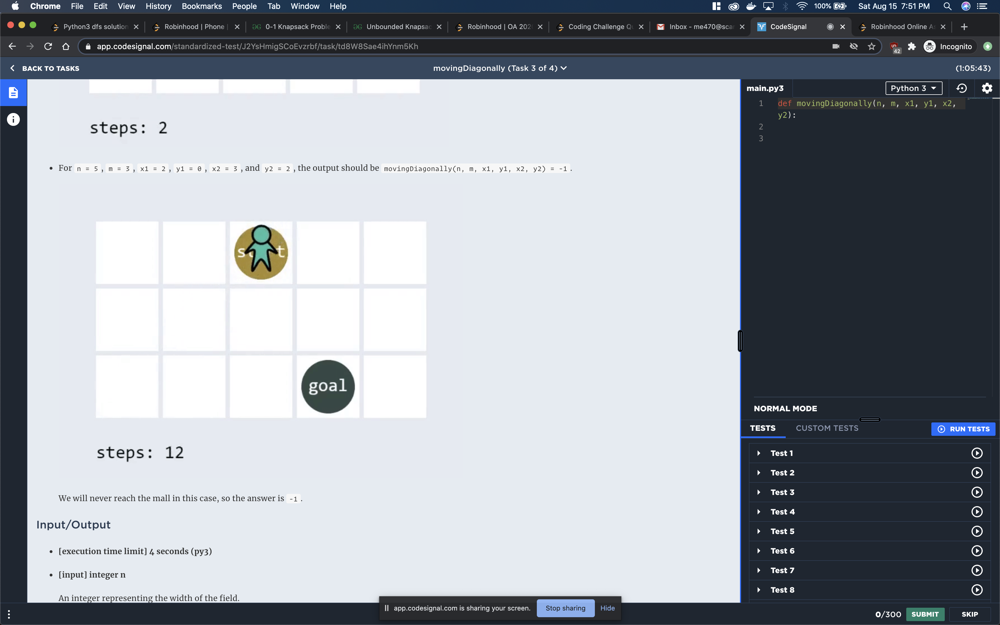
Task: Click Stop sharing button
Action: [565, 608]
